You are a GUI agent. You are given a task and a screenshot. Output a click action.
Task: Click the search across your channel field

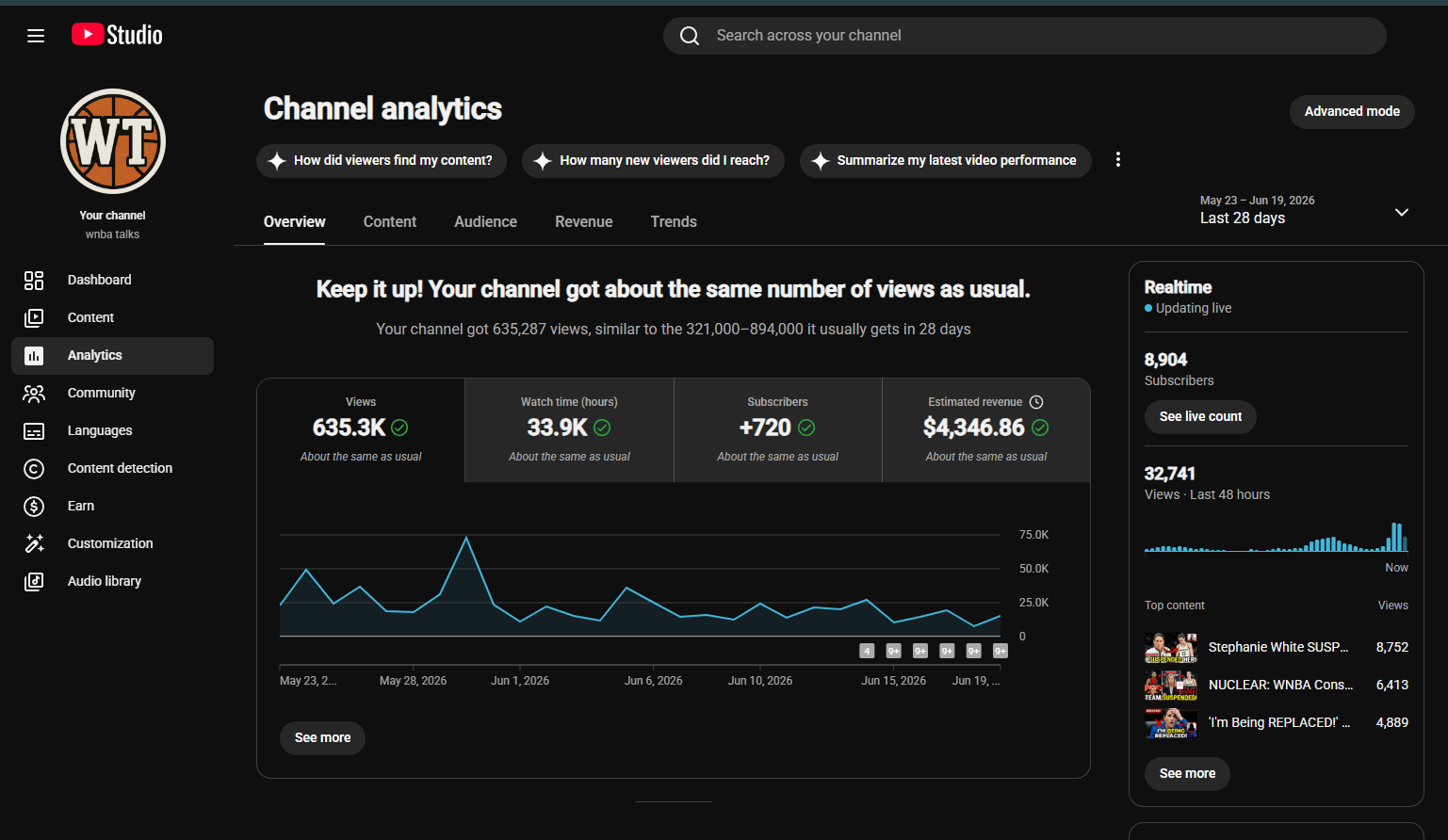click(1025, 36)
